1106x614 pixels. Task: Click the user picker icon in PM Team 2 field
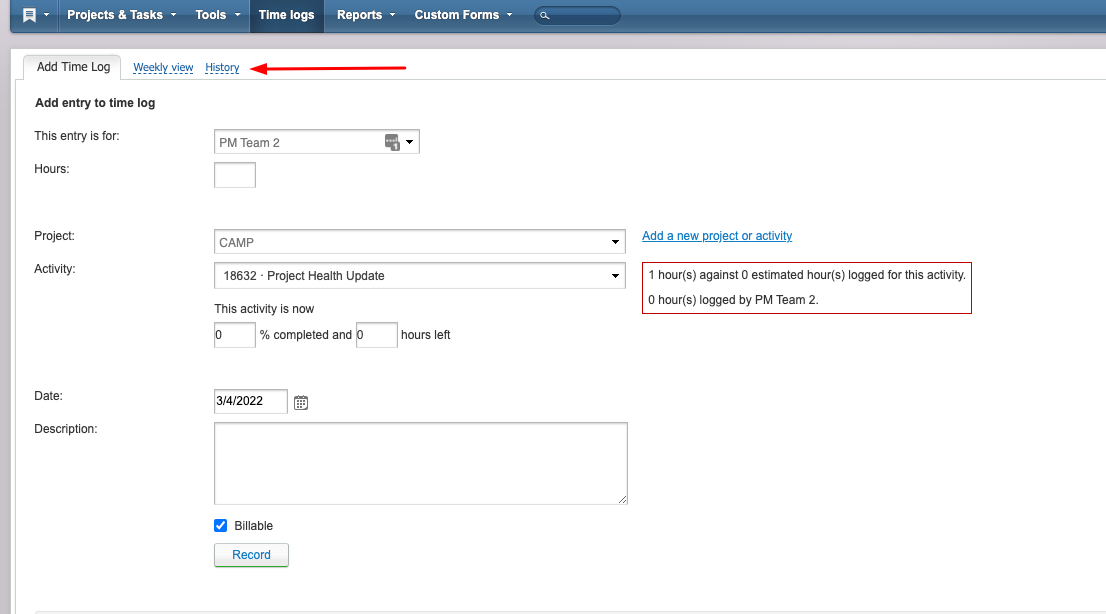point(392,142)
